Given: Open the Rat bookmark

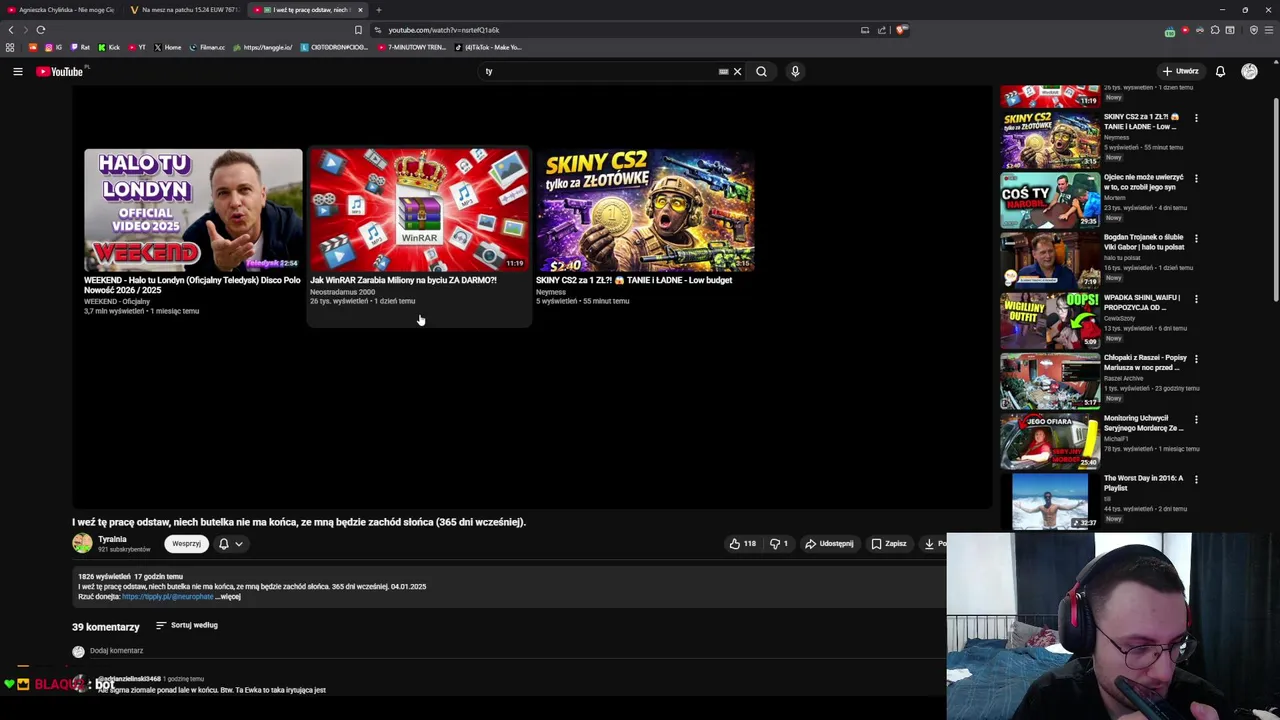Looking at the screenshot, I should pos(80,47).
